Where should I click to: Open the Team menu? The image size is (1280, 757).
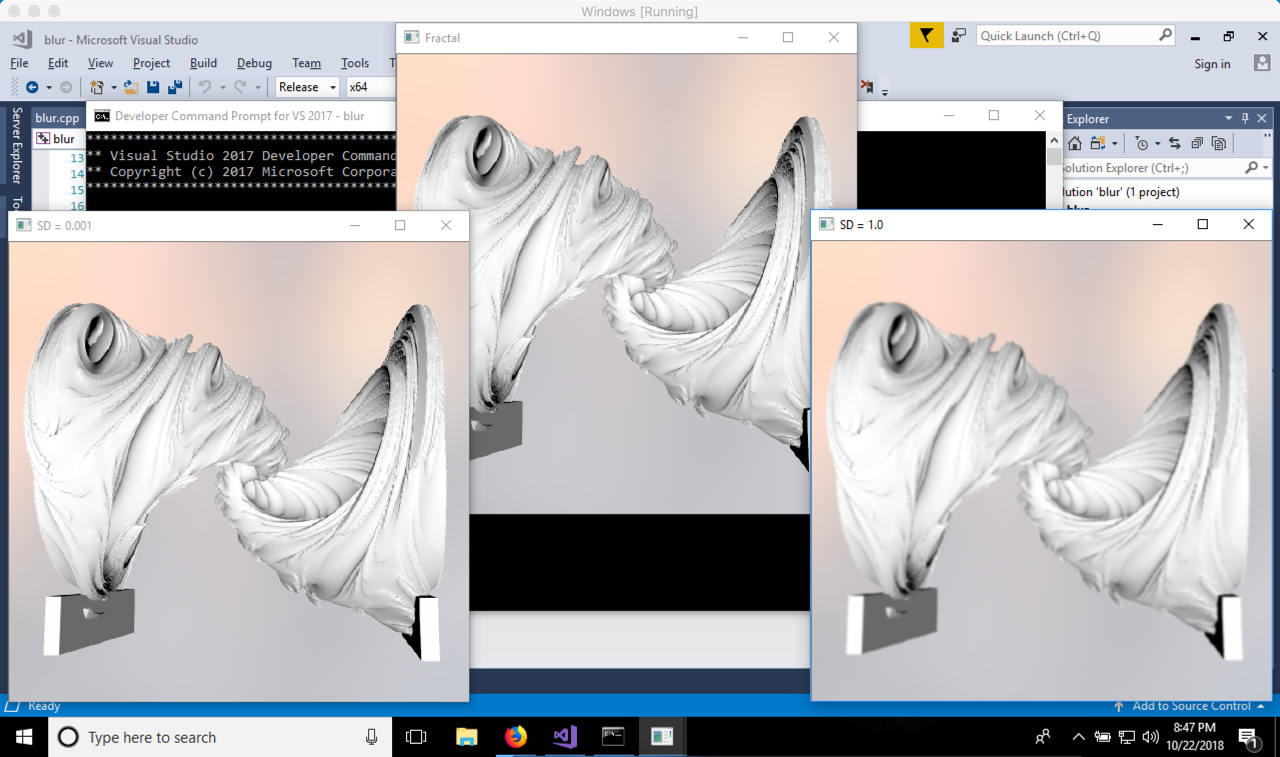tap(307, 63)
